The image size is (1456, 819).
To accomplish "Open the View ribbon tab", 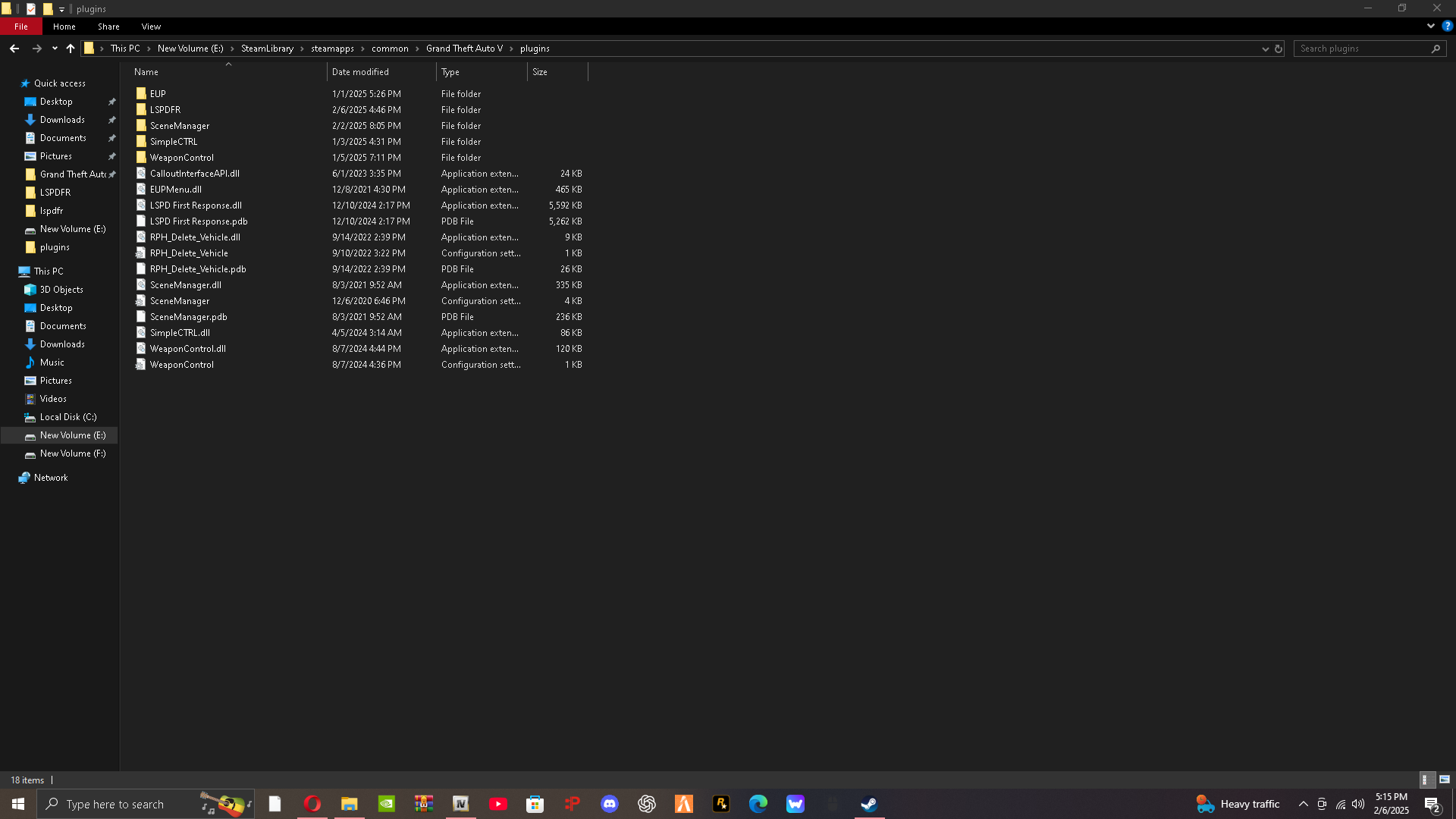I will 151,27.
